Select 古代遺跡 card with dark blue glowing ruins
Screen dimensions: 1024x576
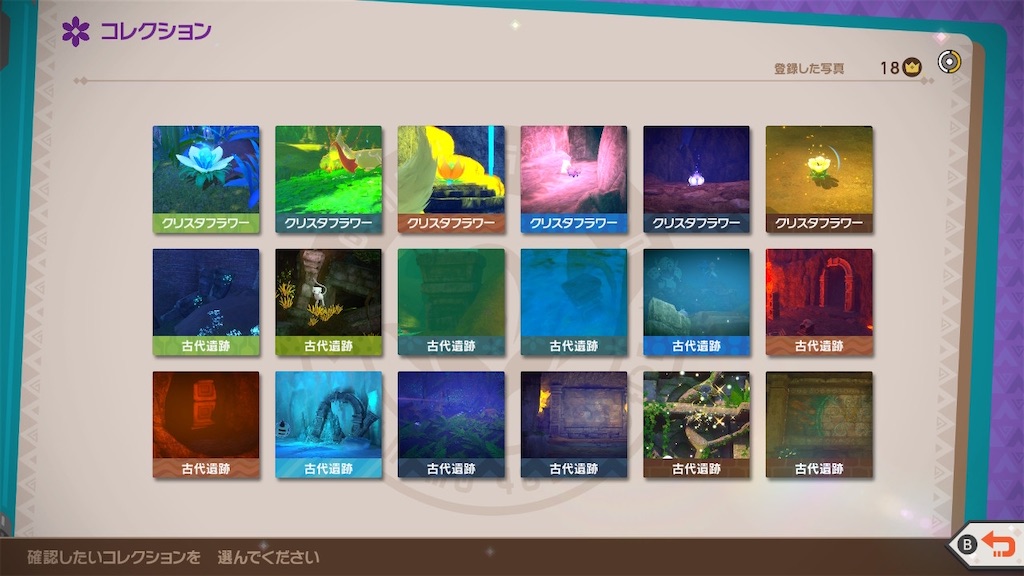tap(206, 302)
